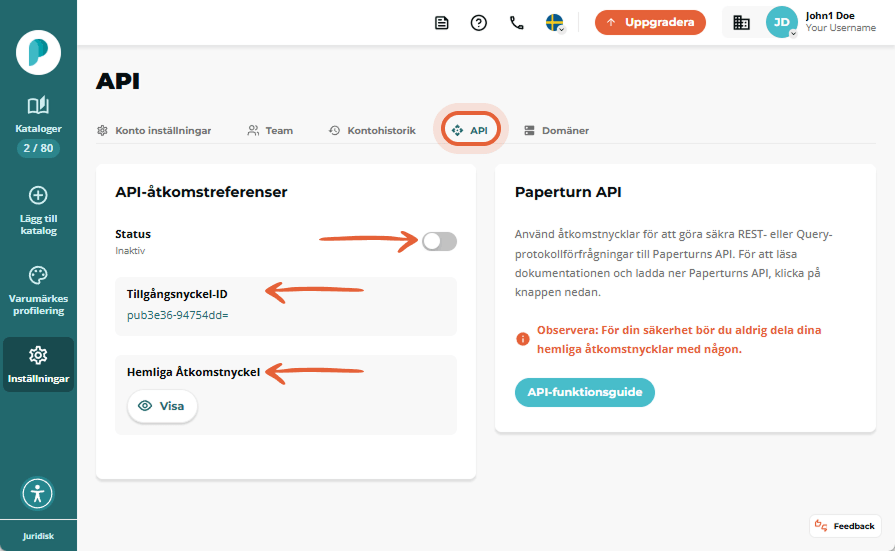Click the Paperturn API heading
Image resolution: width=895 pixels, height=551 pixels.
point(568,192)
